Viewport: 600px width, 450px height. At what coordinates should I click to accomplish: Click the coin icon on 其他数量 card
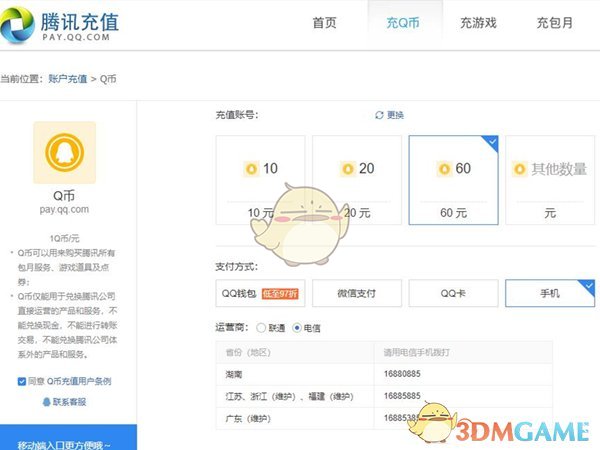(x=520, y=169)
